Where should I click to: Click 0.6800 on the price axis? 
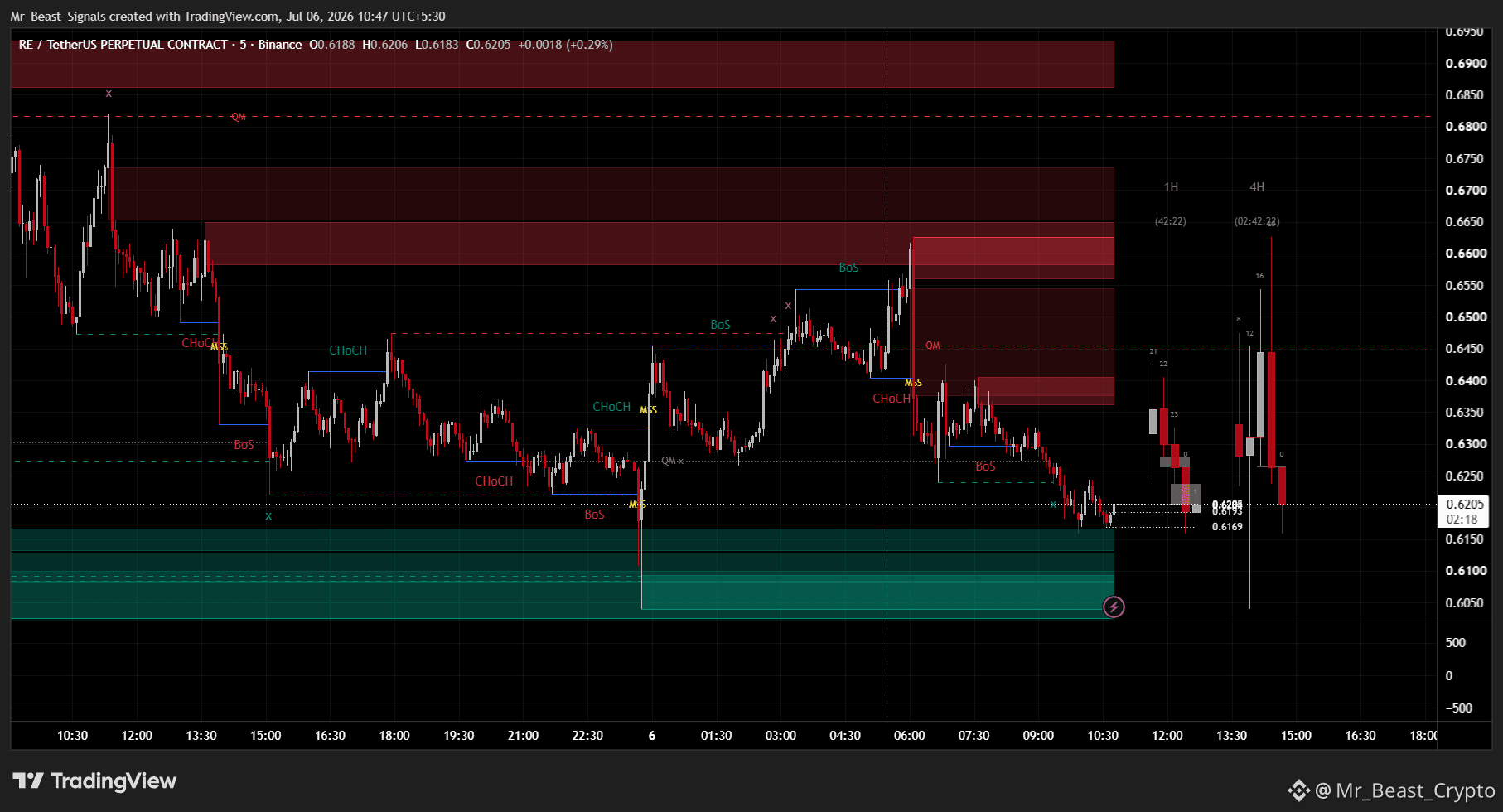pos(1464,127)
